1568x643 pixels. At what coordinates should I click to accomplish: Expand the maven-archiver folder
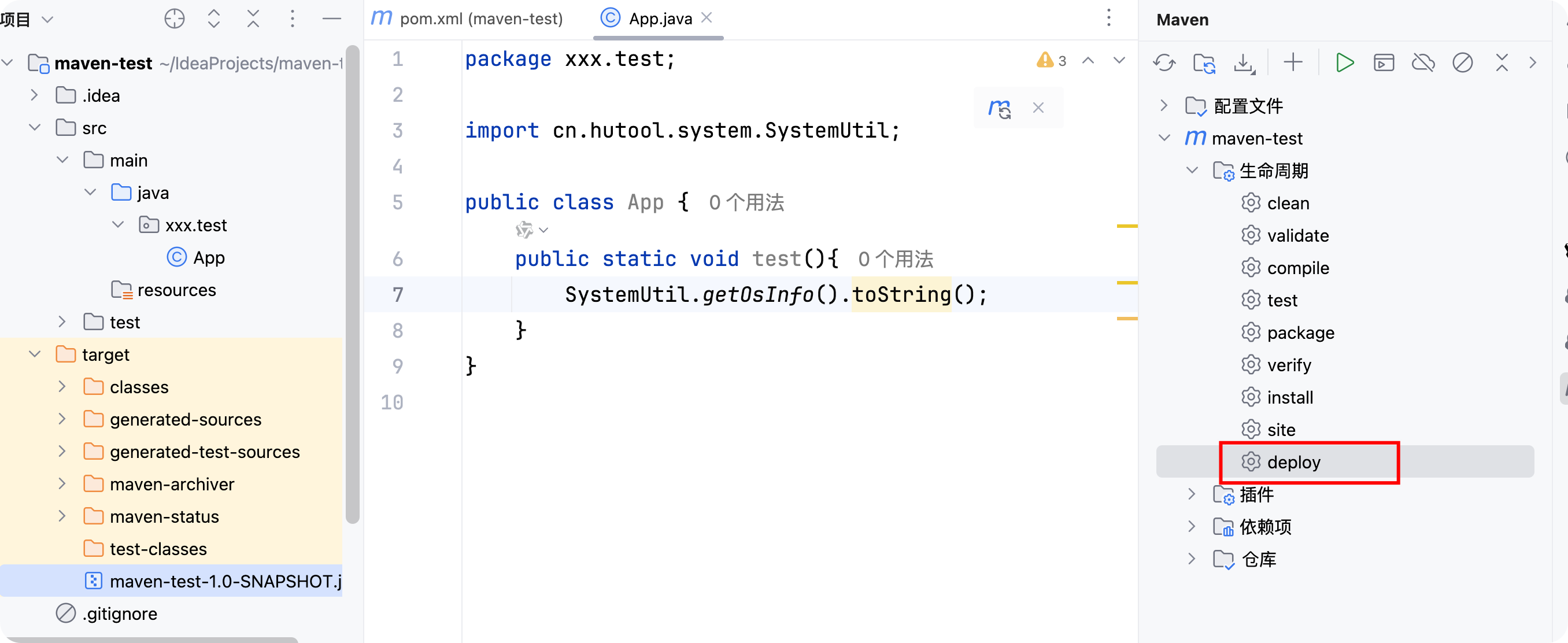[x=61, y=483]
